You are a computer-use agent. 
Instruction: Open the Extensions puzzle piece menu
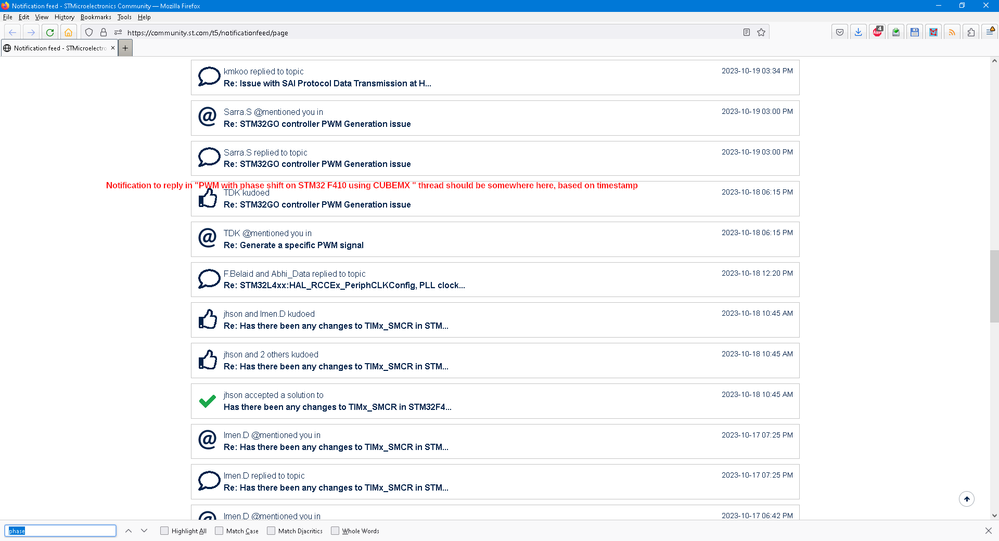coord(971,32)
